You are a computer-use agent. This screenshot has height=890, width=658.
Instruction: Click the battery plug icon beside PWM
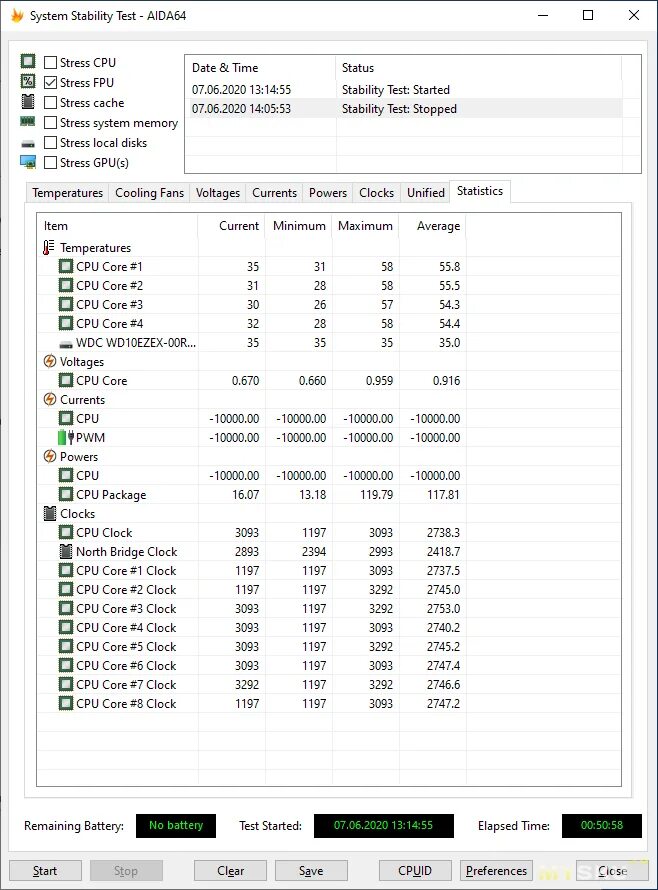66,437
